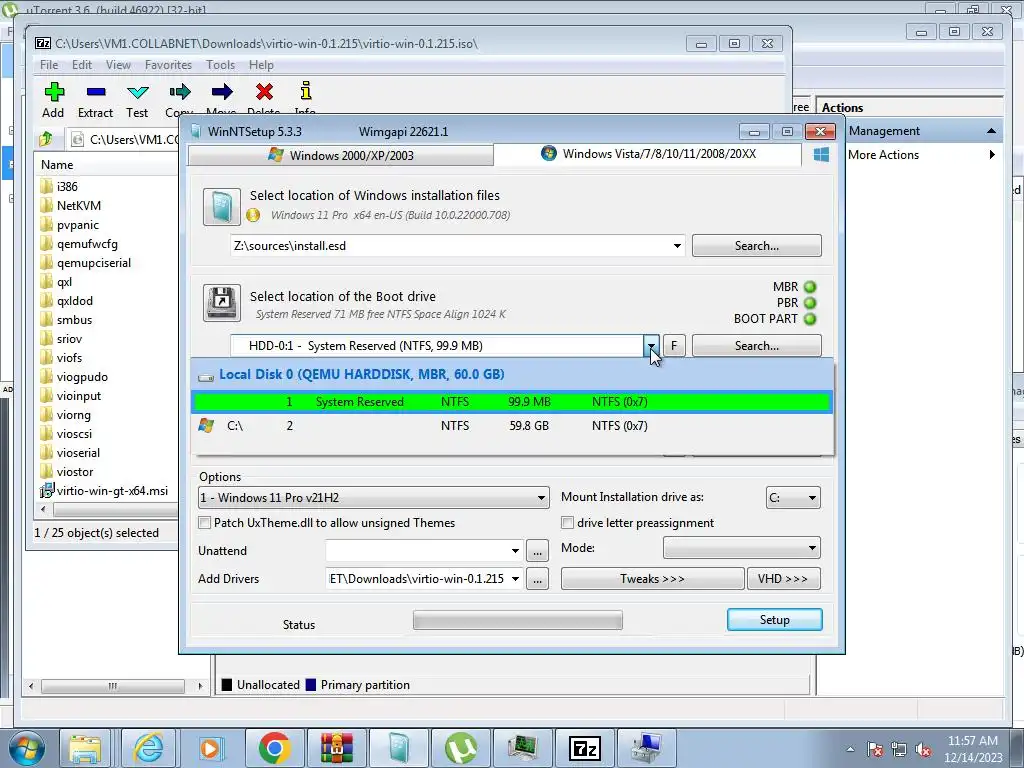The image size is (1024, 768).
Task: Switch to WinNTSetup taskbar icon
Action: click(398, 748)
